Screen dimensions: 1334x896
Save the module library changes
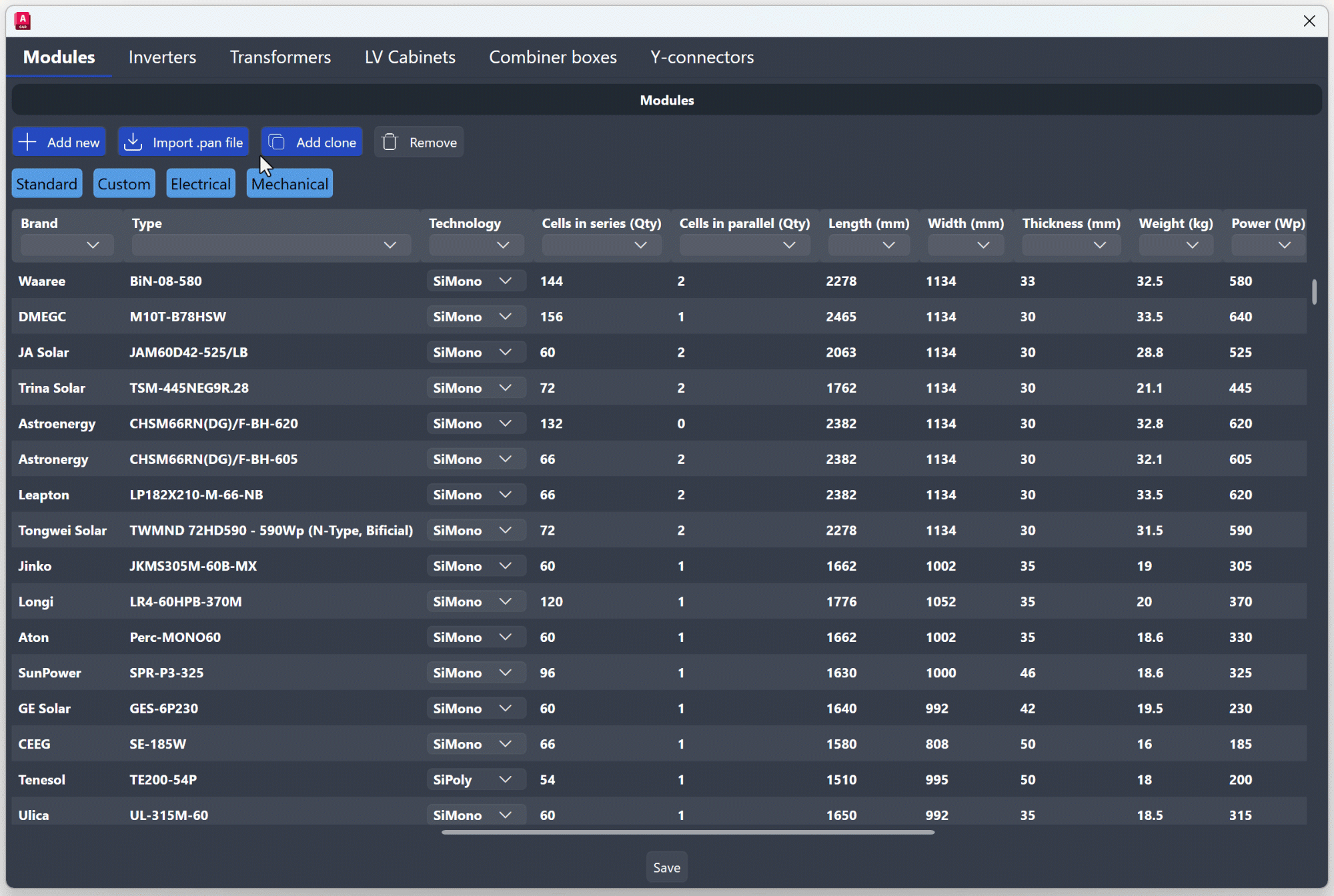point(666,867)
